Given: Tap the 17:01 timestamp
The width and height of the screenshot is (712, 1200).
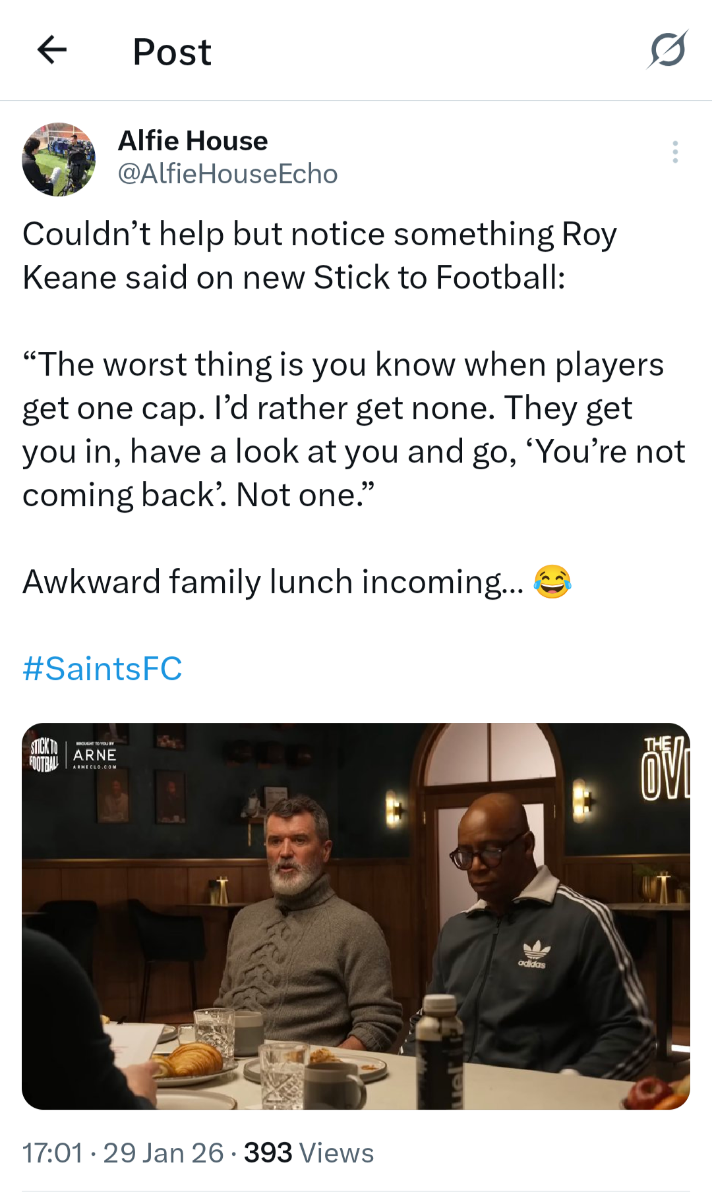Looking at the screenshot, I should pyautogui.click(x=51, y=1153).
